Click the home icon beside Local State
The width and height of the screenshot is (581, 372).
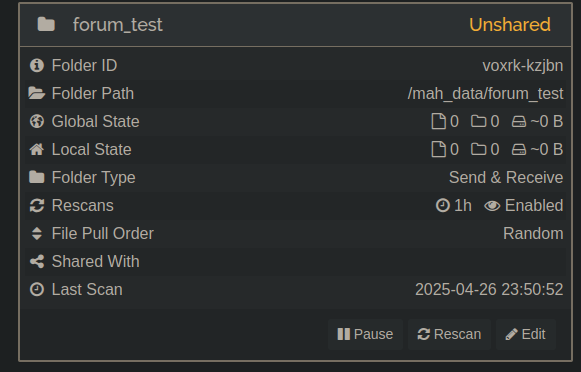(37, 149)
